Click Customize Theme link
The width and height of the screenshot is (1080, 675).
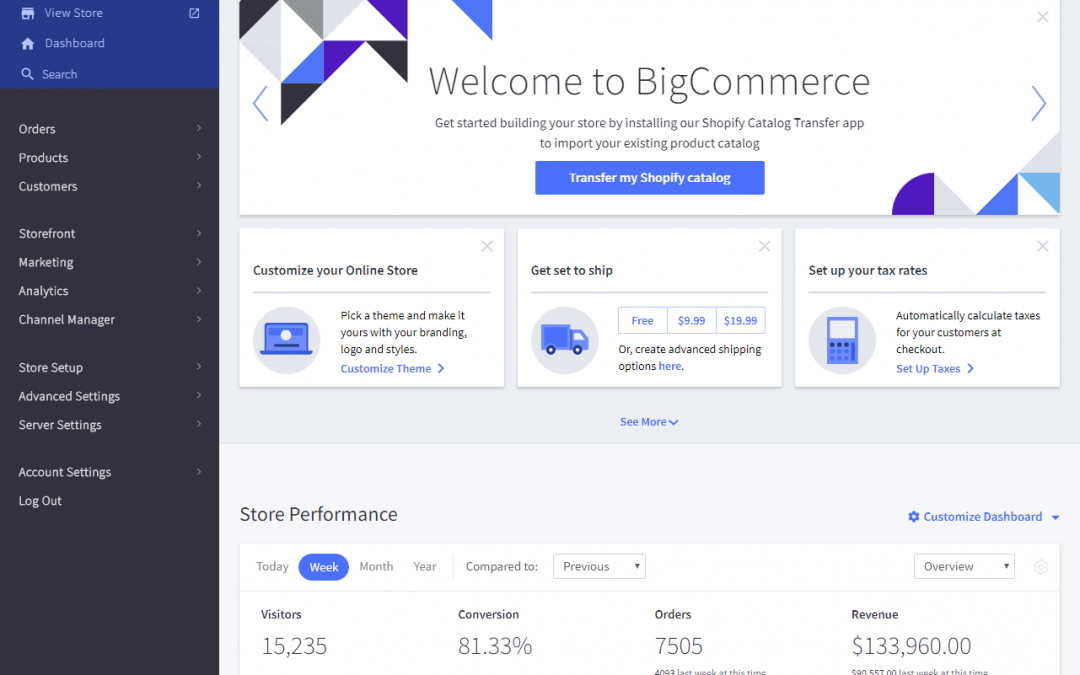386,368
